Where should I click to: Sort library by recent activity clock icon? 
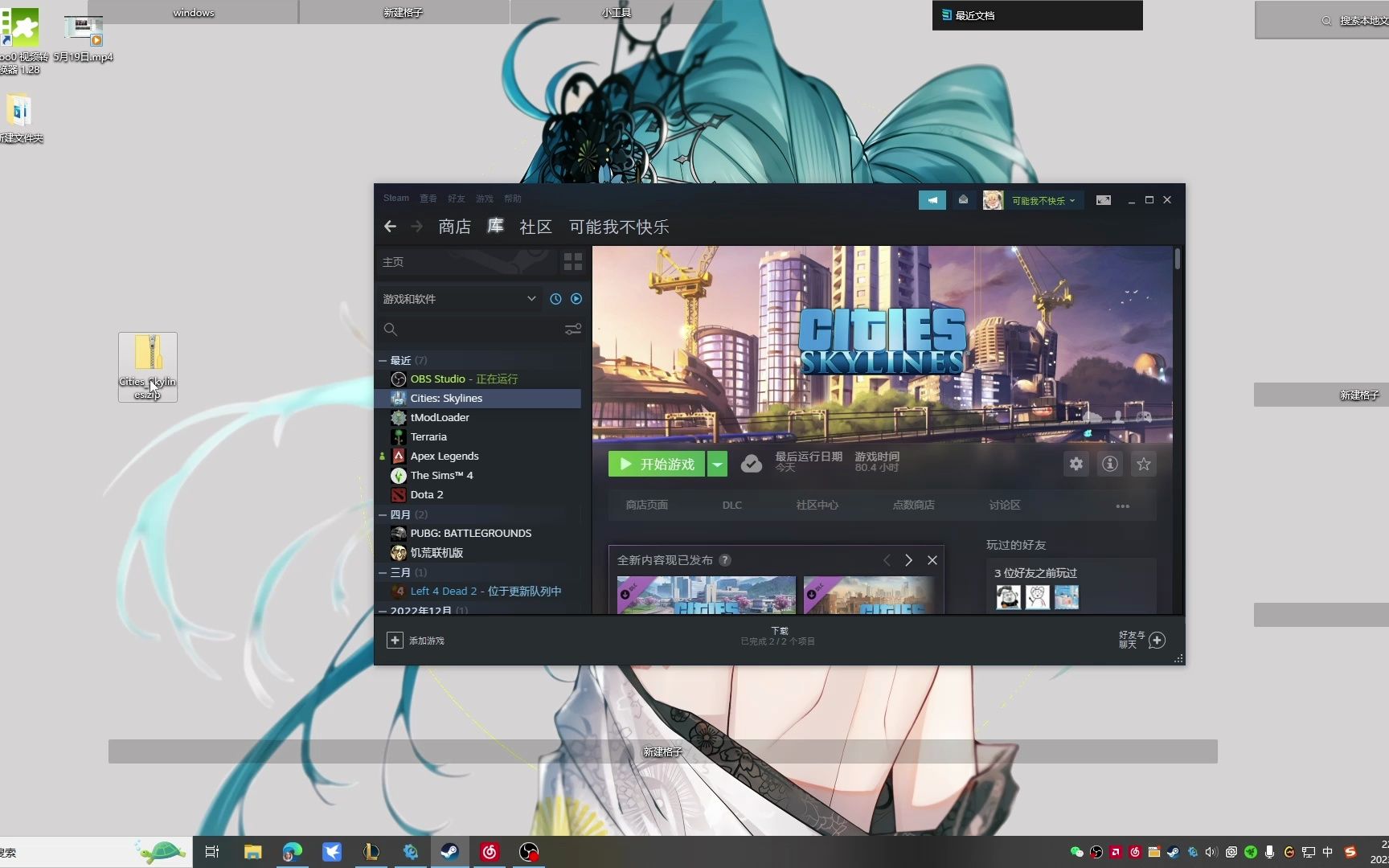click(555, 299)
